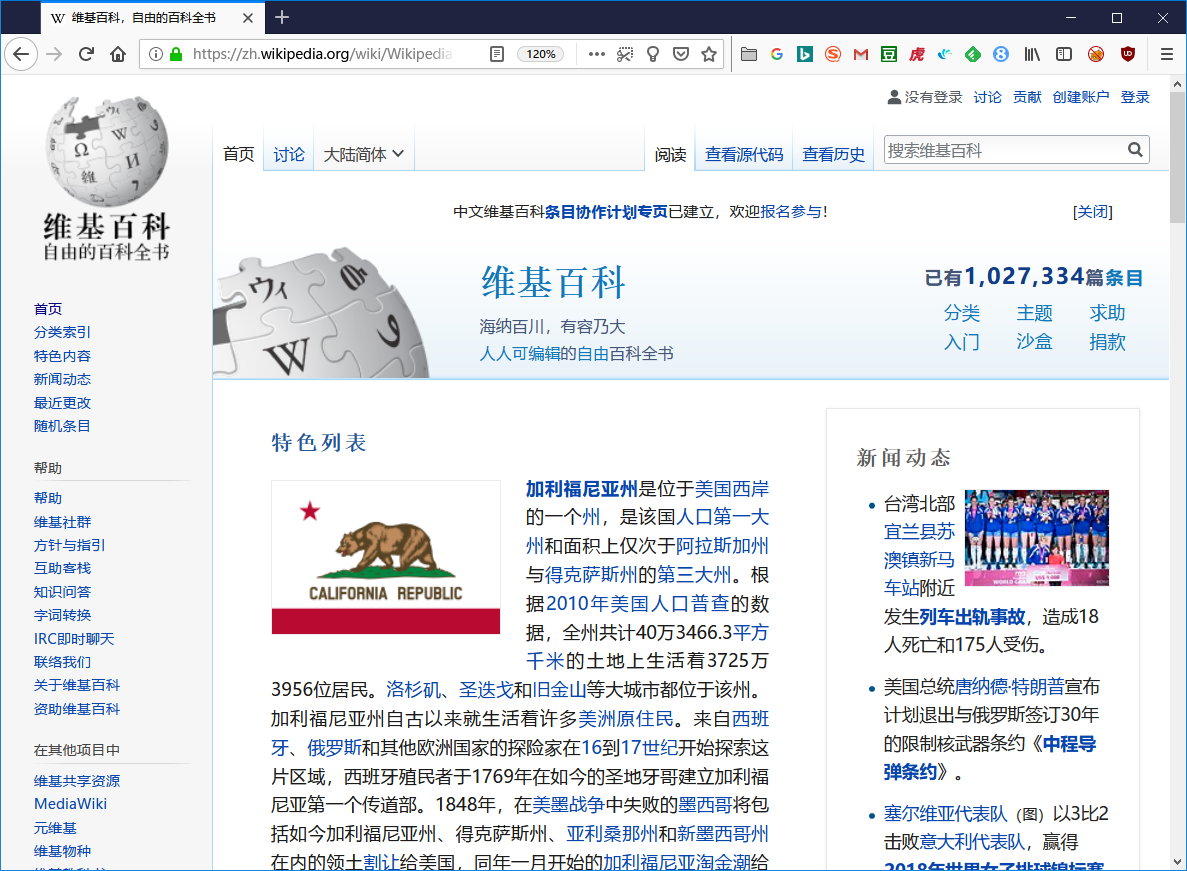This screenshot has height=871, width=1187.
Task: Click the lightbulb icon in address bar
Action: pyautogui.click(x=653, y=54)
